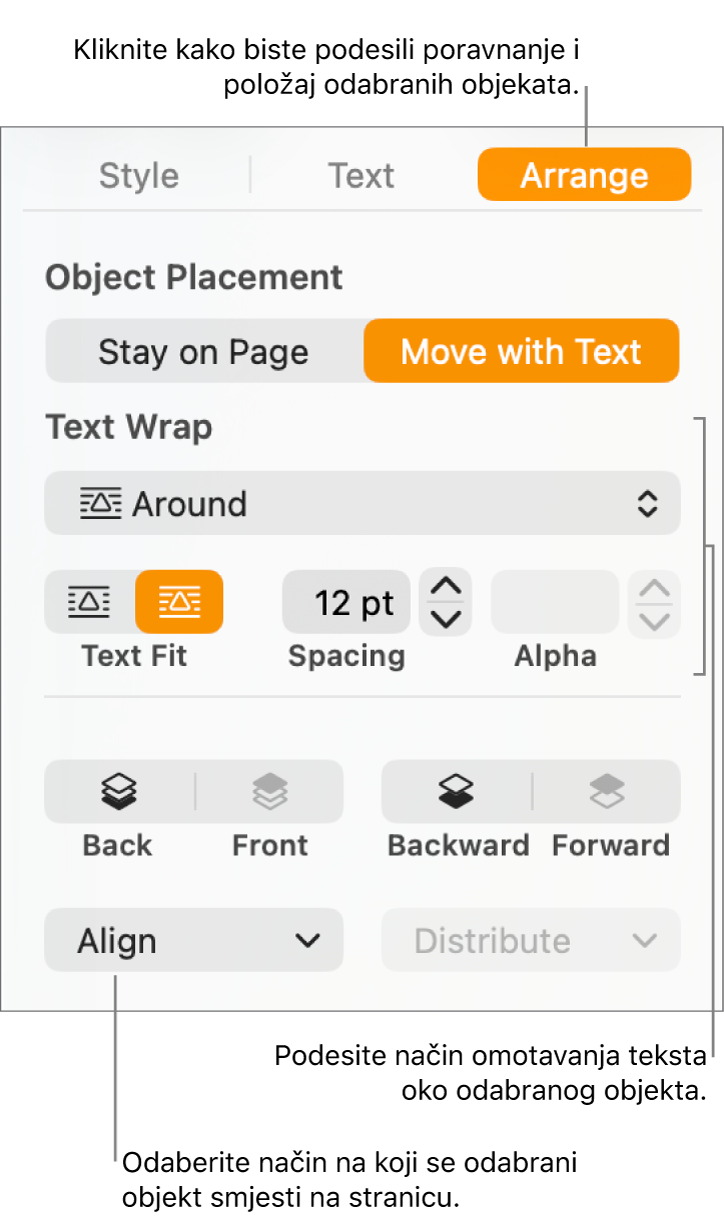Image resolution: width=724 pixels, height=1223 pixels.
Task: Select the loose Text Fit icon
Action: (89, 602)
